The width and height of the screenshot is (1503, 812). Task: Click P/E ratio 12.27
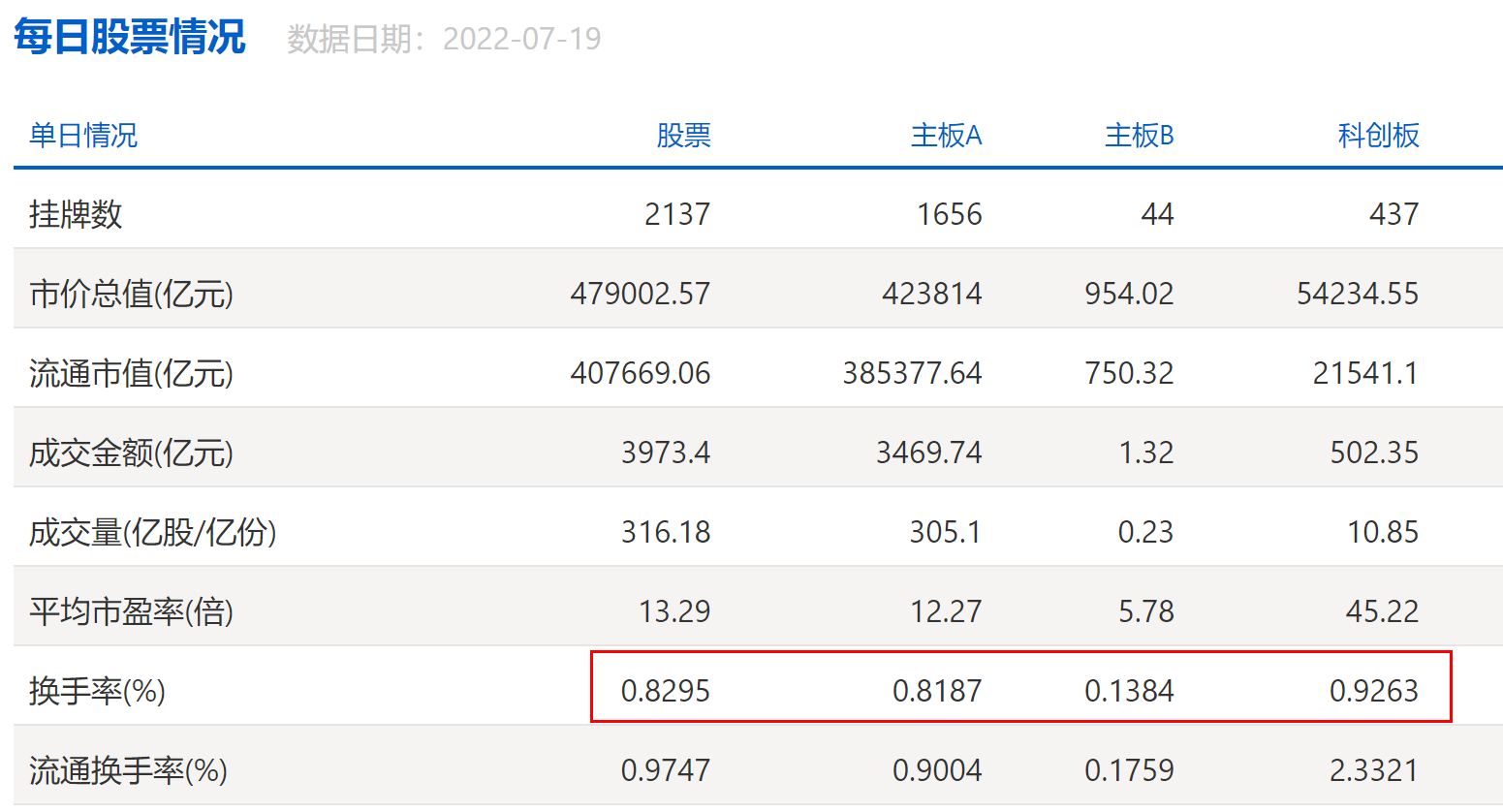tap(946, 611)
